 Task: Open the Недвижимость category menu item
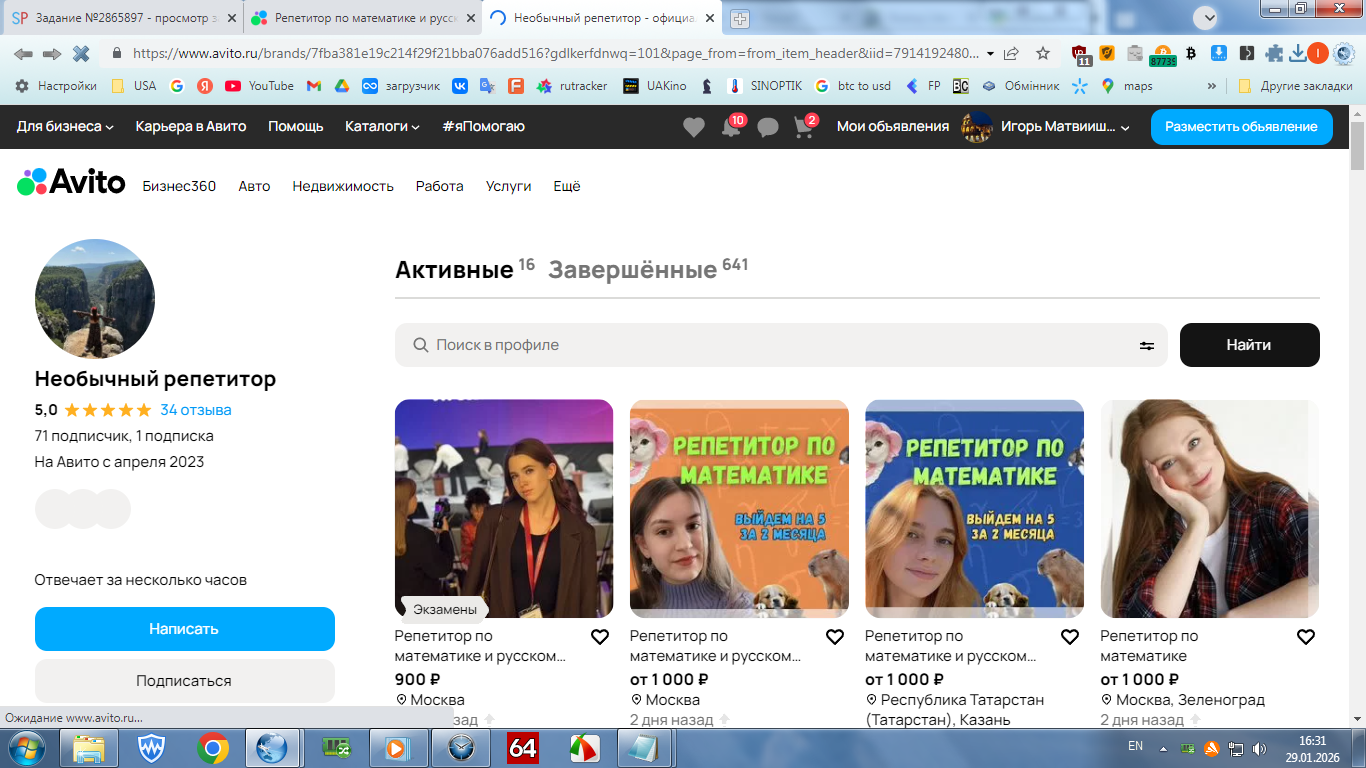pos(343,186)
